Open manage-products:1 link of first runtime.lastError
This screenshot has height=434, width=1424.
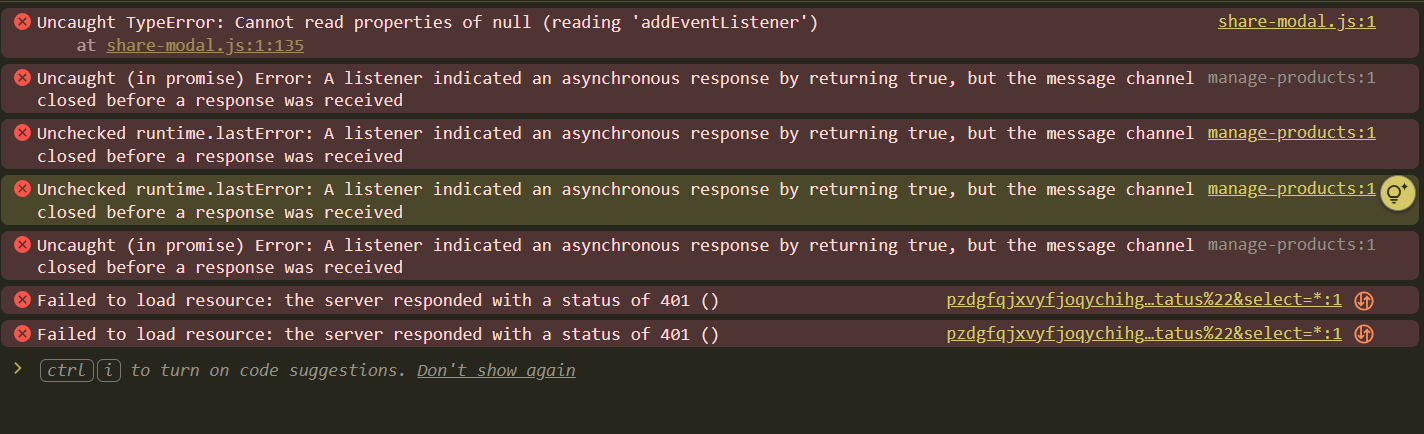(1291, 133)
